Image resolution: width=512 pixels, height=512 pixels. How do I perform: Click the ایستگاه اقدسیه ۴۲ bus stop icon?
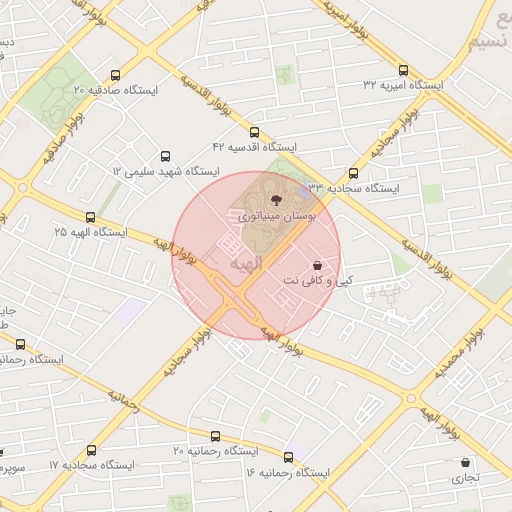coord(254,132)
